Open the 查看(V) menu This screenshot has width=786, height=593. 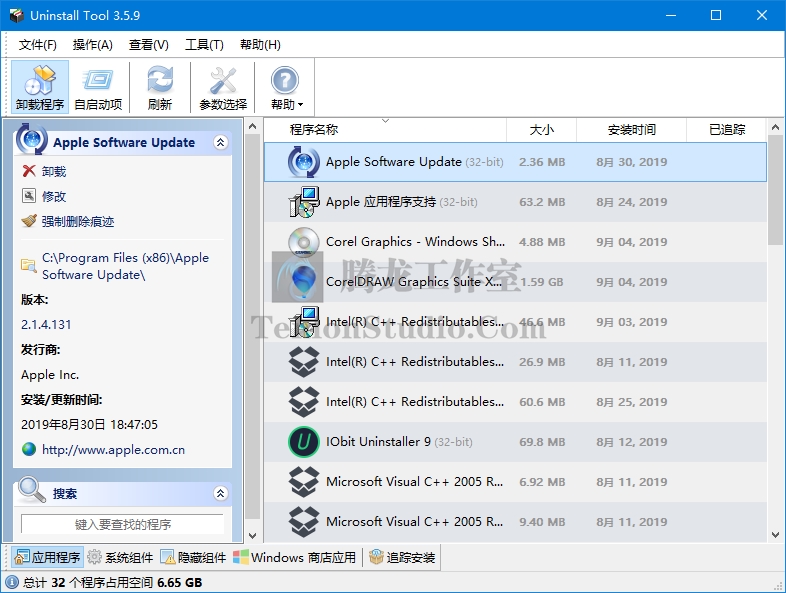tap(149, 45)
